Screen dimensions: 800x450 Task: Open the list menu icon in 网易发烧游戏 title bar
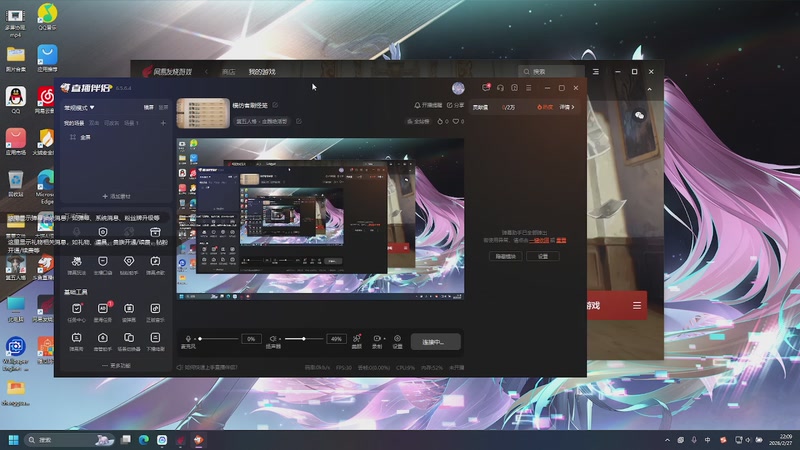coord(595,72)
